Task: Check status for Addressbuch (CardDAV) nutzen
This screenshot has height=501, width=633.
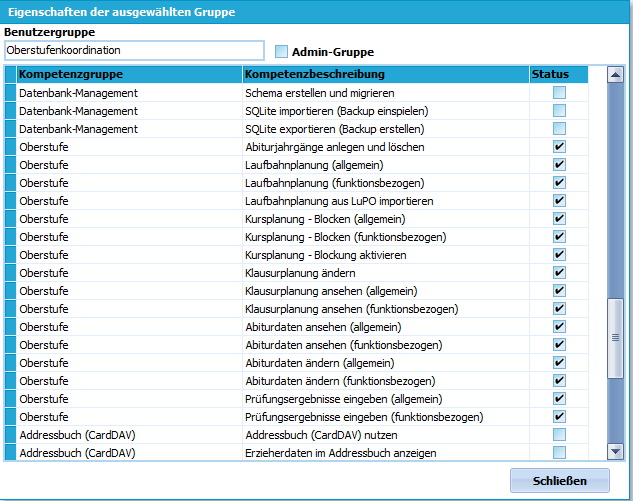Action: point(559,435)
